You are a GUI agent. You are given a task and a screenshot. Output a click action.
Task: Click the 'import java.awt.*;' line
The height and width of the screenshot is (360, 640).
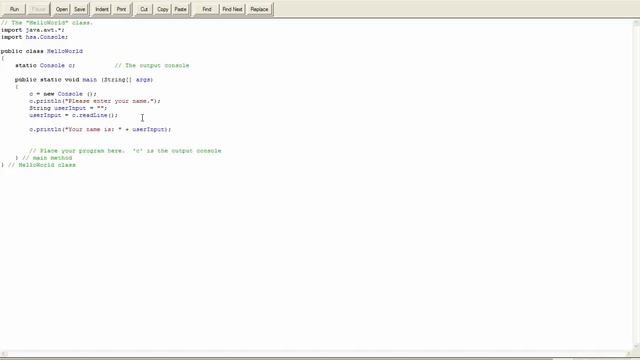[x=33, y=30]
